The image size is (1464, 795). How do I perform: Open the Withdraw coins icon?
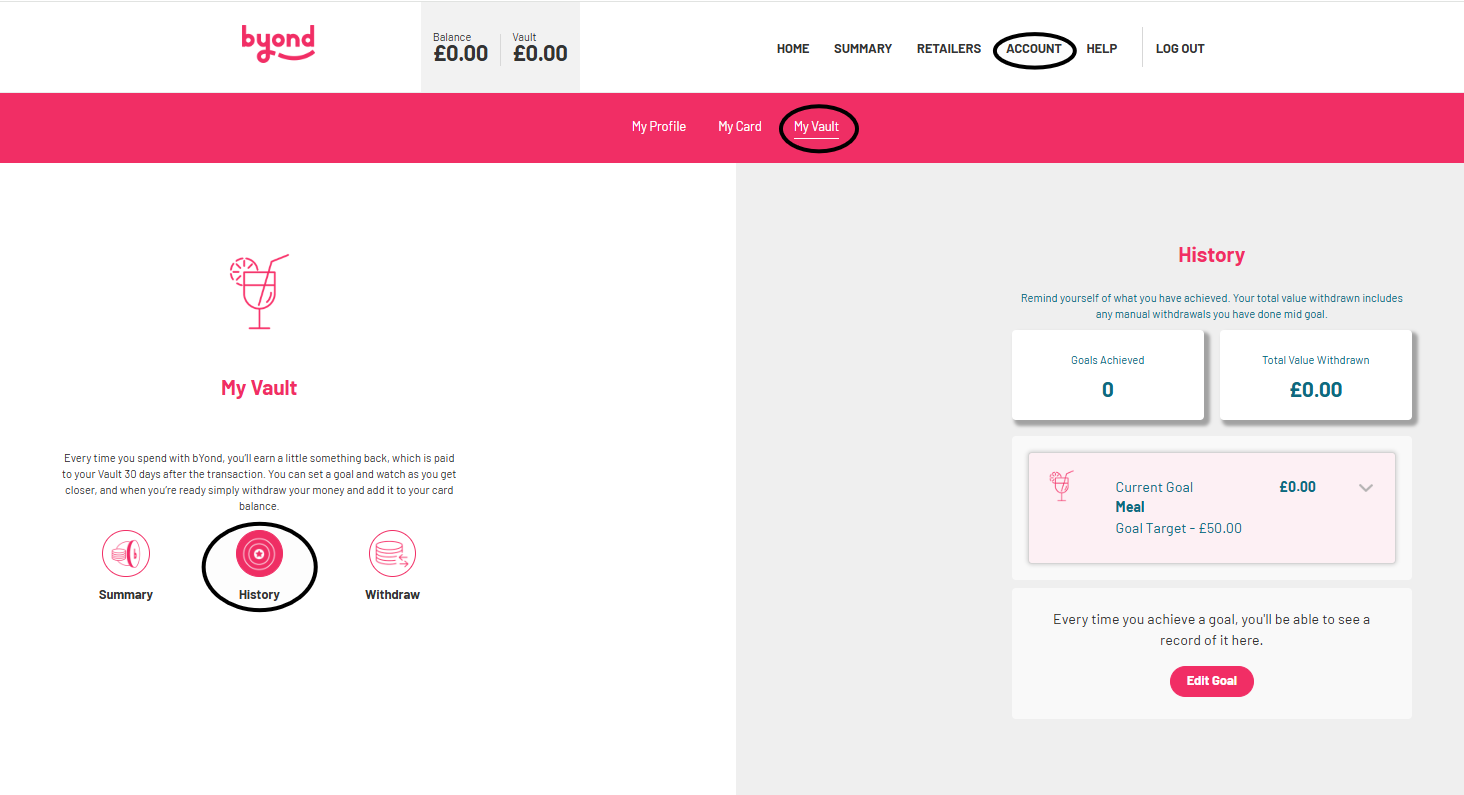click(392, 553)
